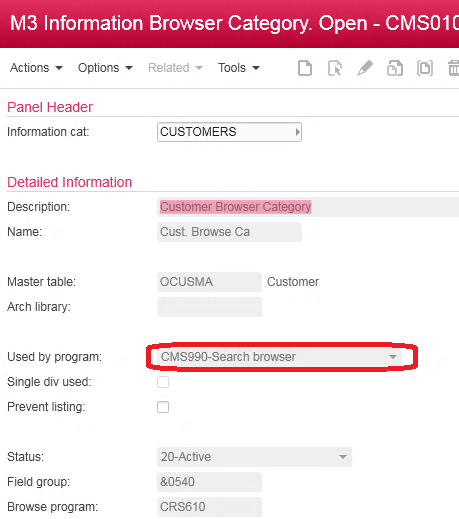The height and width of the screenshot is (519, 459).
Task: Click the Information cat CUSTOMERS field
Action: click(x=229, y=132)
